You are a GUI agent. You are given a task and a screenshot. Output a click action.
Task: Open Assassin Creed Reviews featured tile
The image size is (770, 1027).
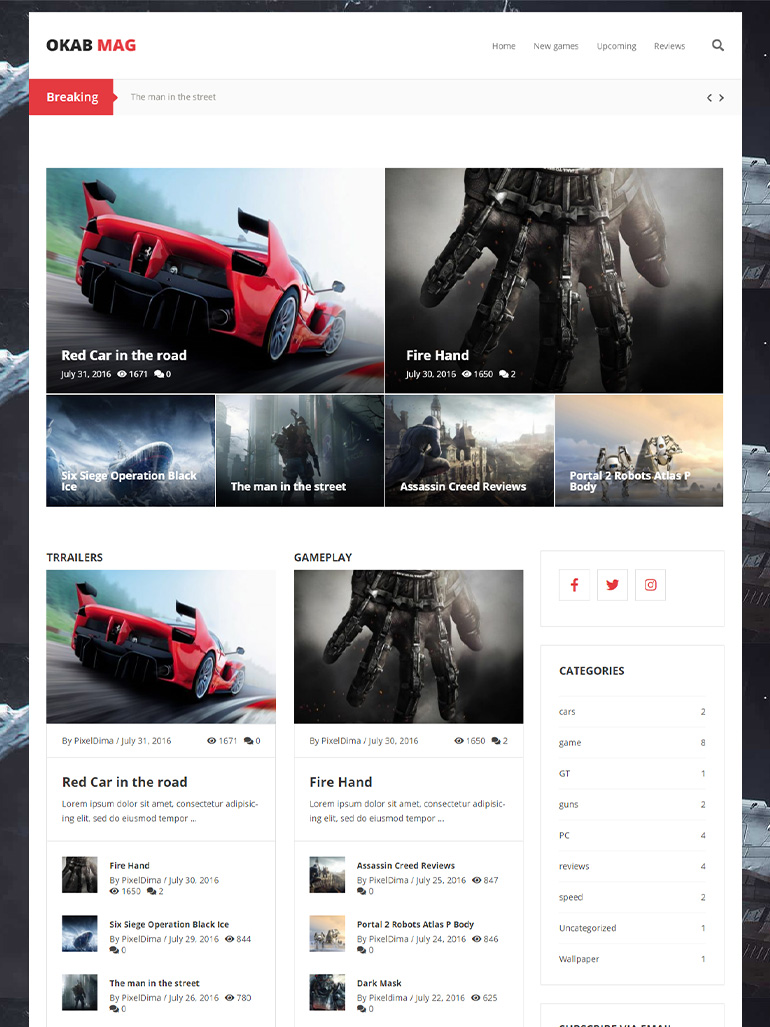(469, 451)
